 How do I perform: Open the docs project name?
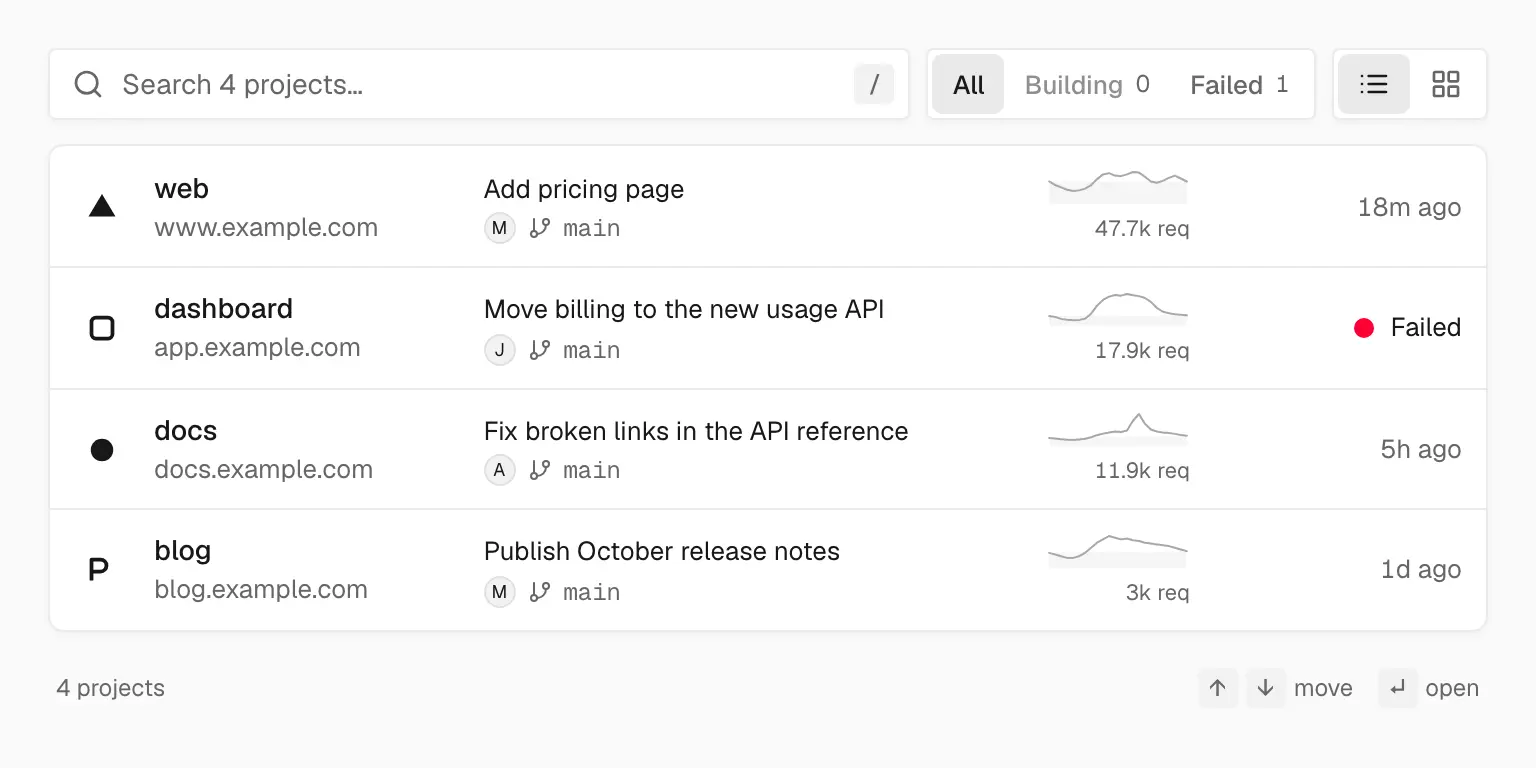click(185, 431)
